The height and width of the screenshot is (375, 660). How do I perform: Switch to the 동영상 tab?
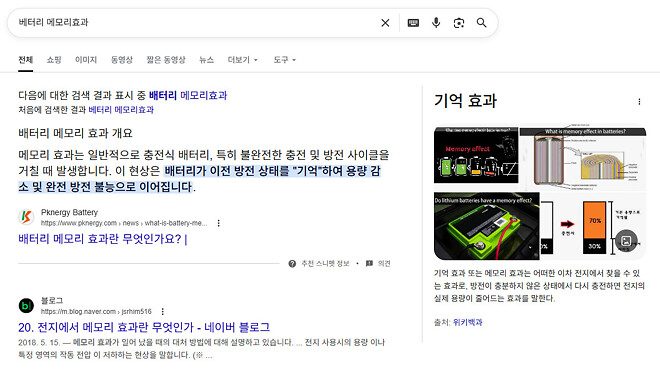click(122, 60)
